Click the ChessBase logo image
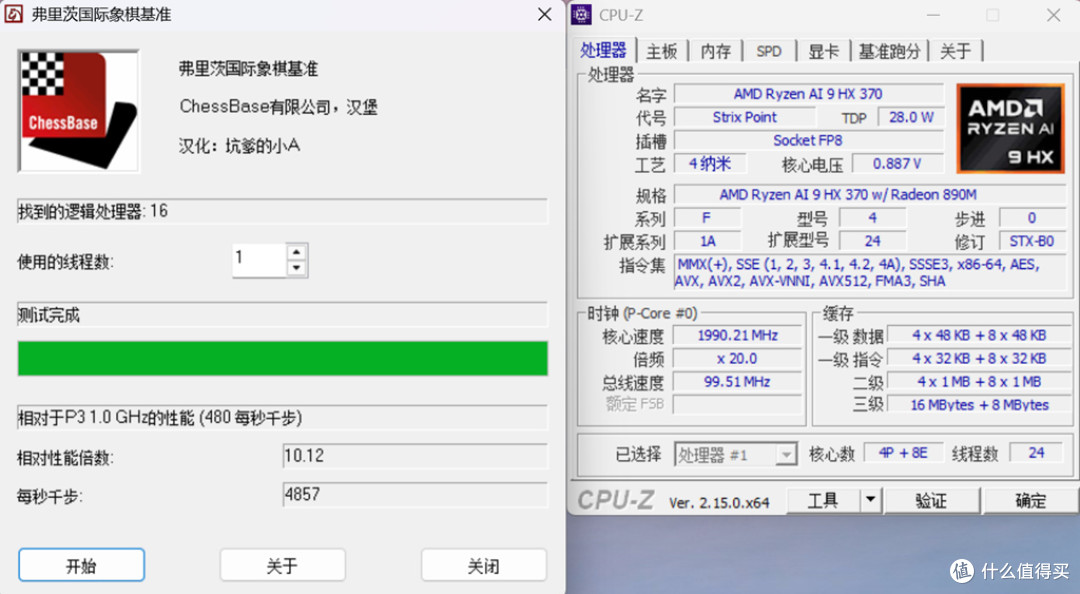The width and height of the screenshot is (1080, 594). (79, 111)
